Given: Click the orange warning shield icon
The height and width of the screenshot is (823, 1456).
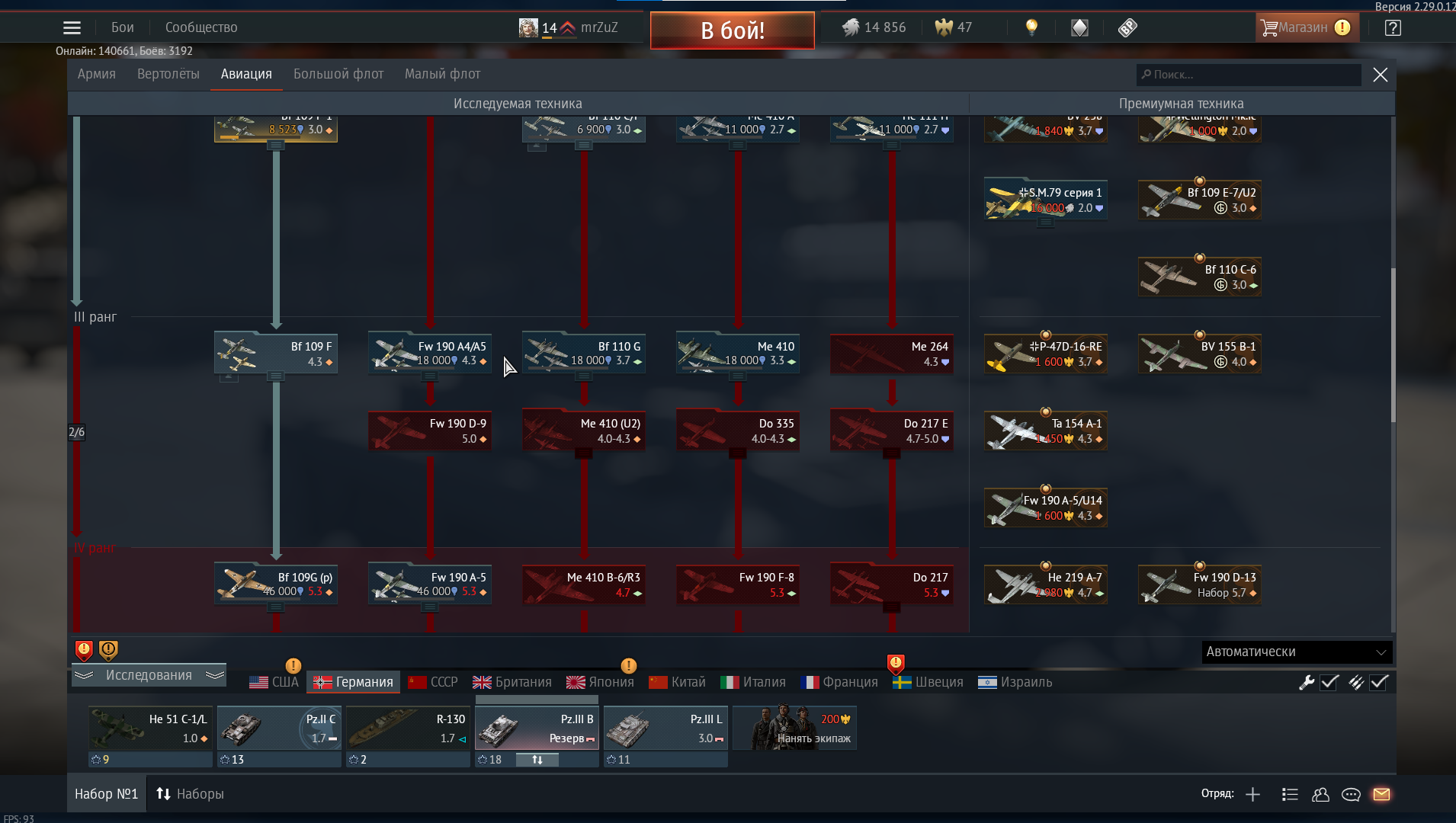Looking at the screenshot, I should [x=108, y=650].
